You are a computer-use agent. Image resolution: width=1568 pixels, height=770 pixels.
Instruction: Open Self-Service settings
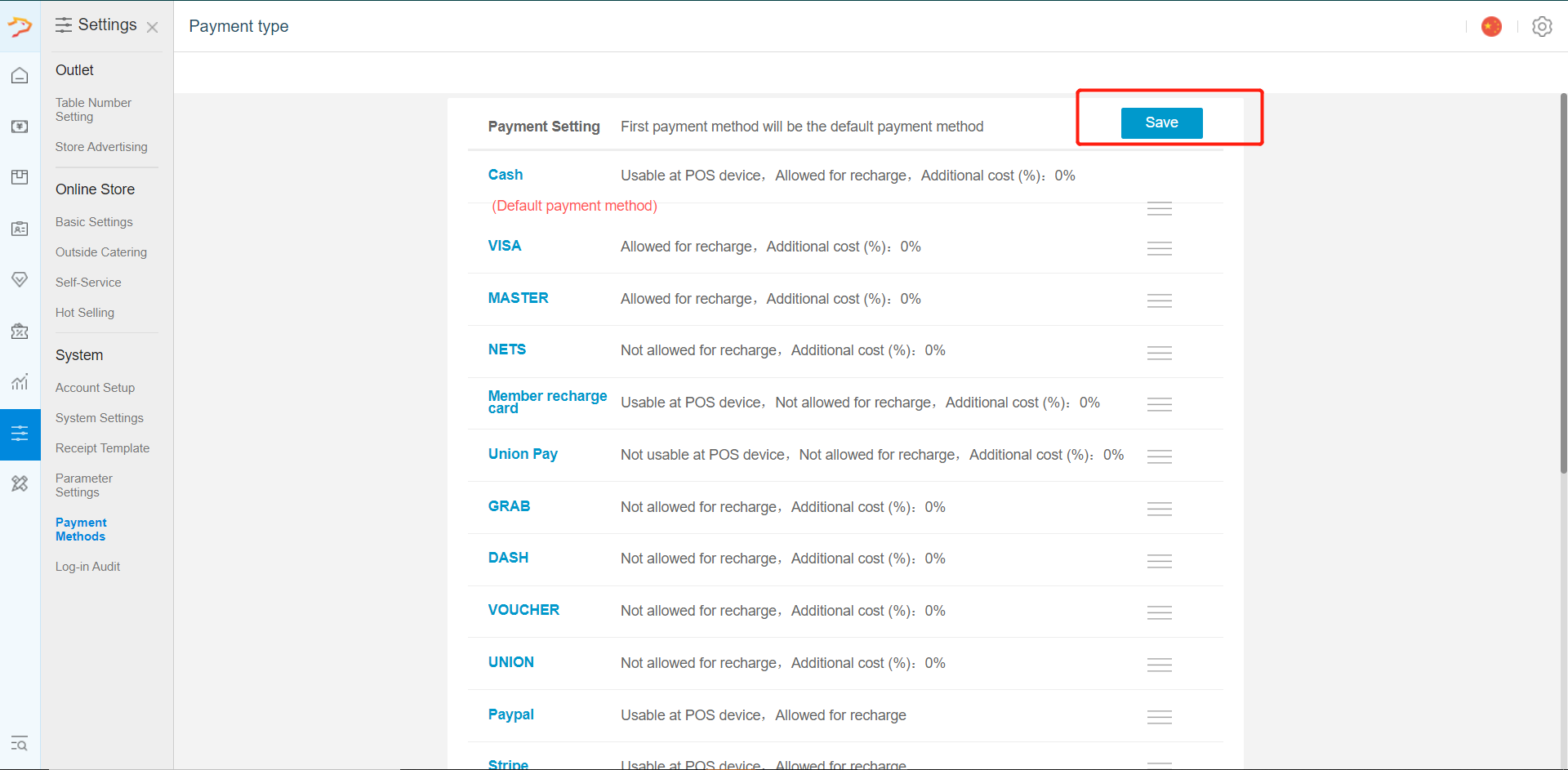click(x=88, y=283)
